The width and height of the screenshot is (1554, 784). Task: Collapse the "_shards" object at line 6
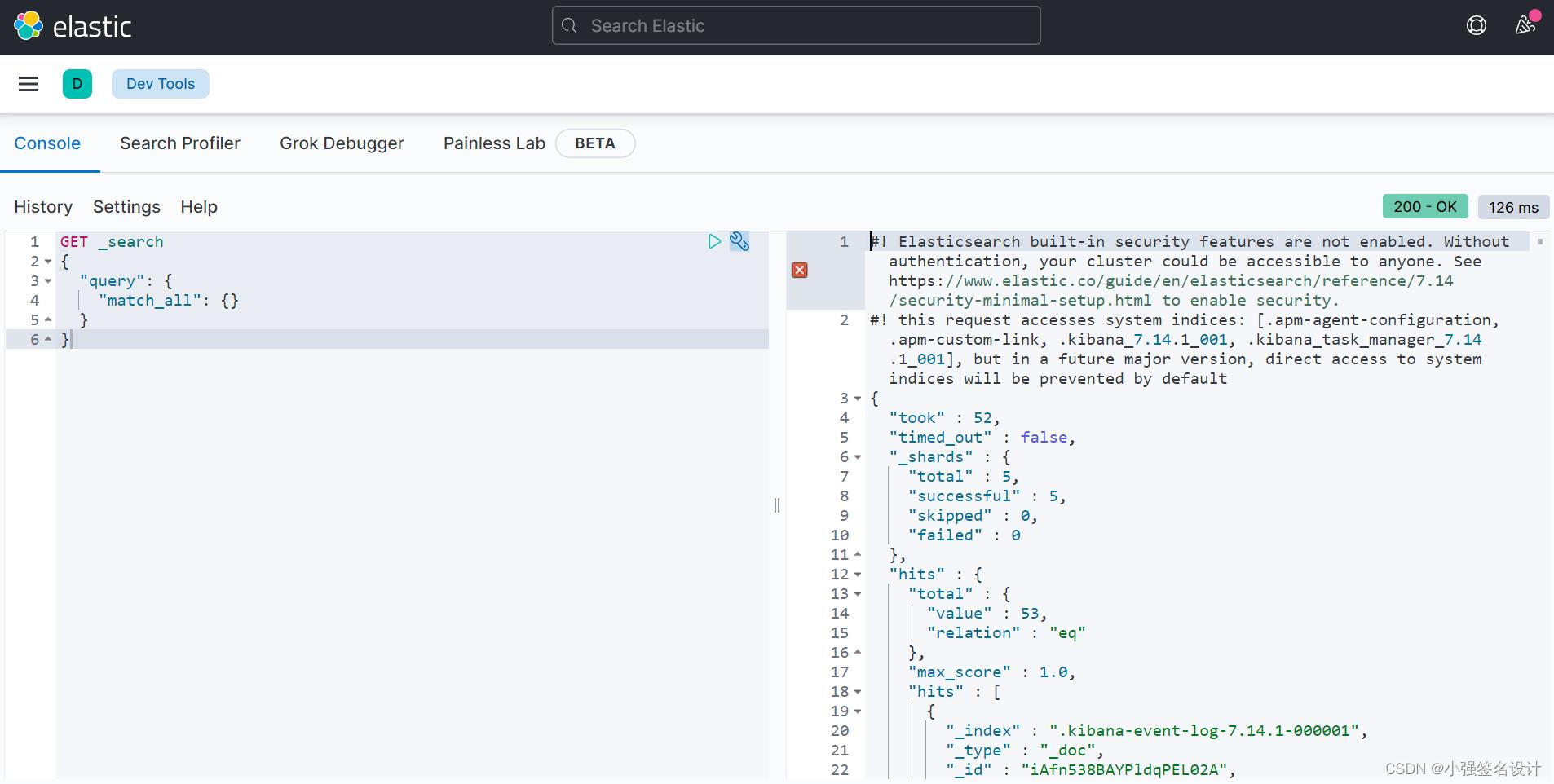(x=858, y=457)
